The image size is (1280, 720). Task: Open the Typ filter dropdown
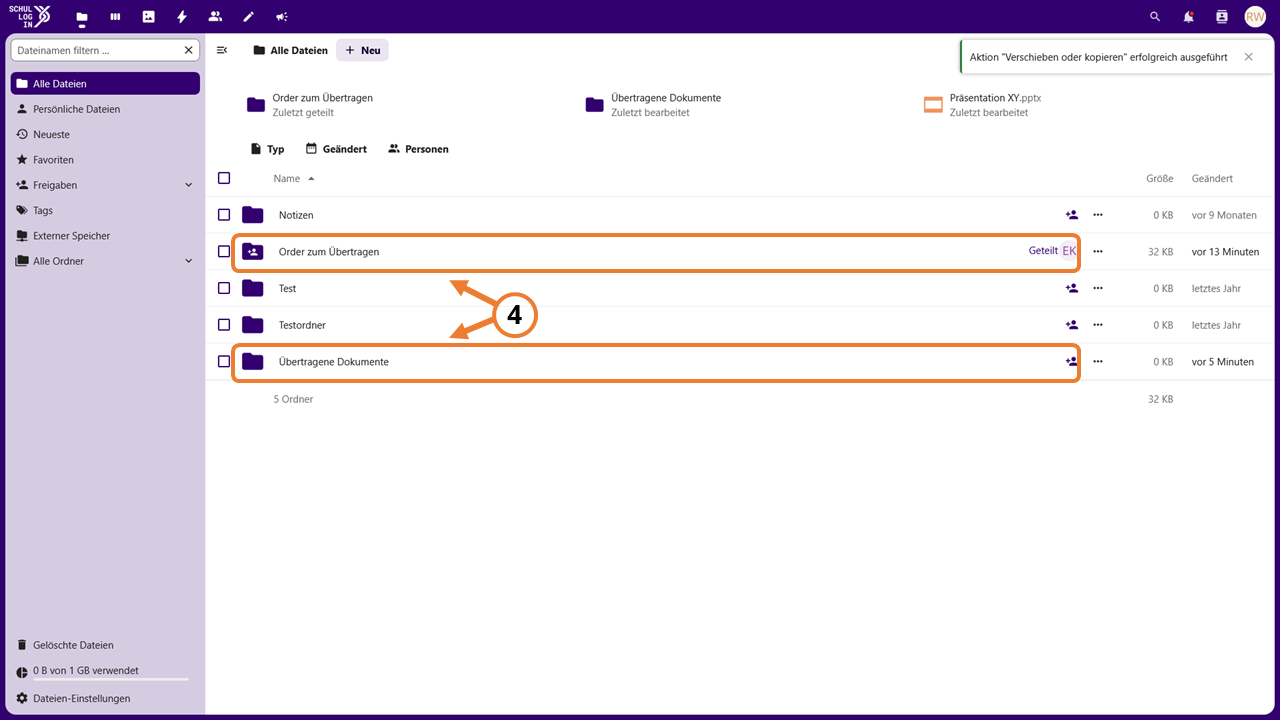267,149
